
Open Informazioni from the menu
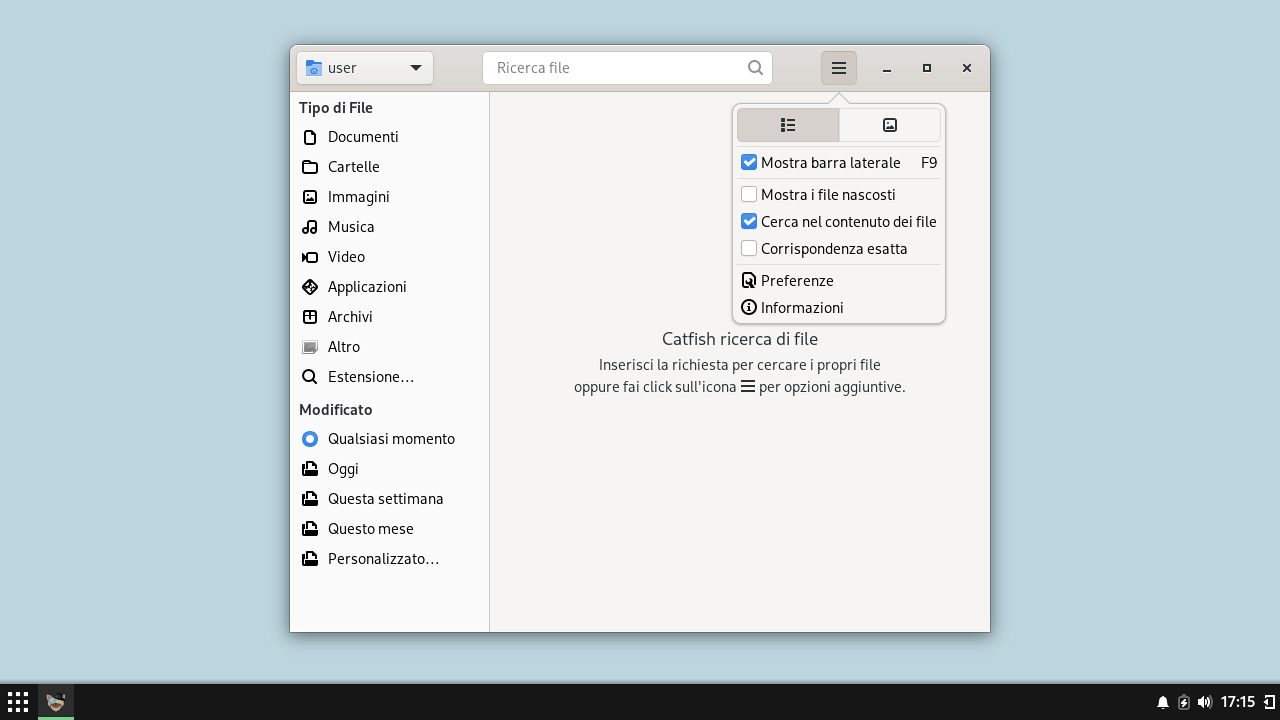click(x=801, y=308)
